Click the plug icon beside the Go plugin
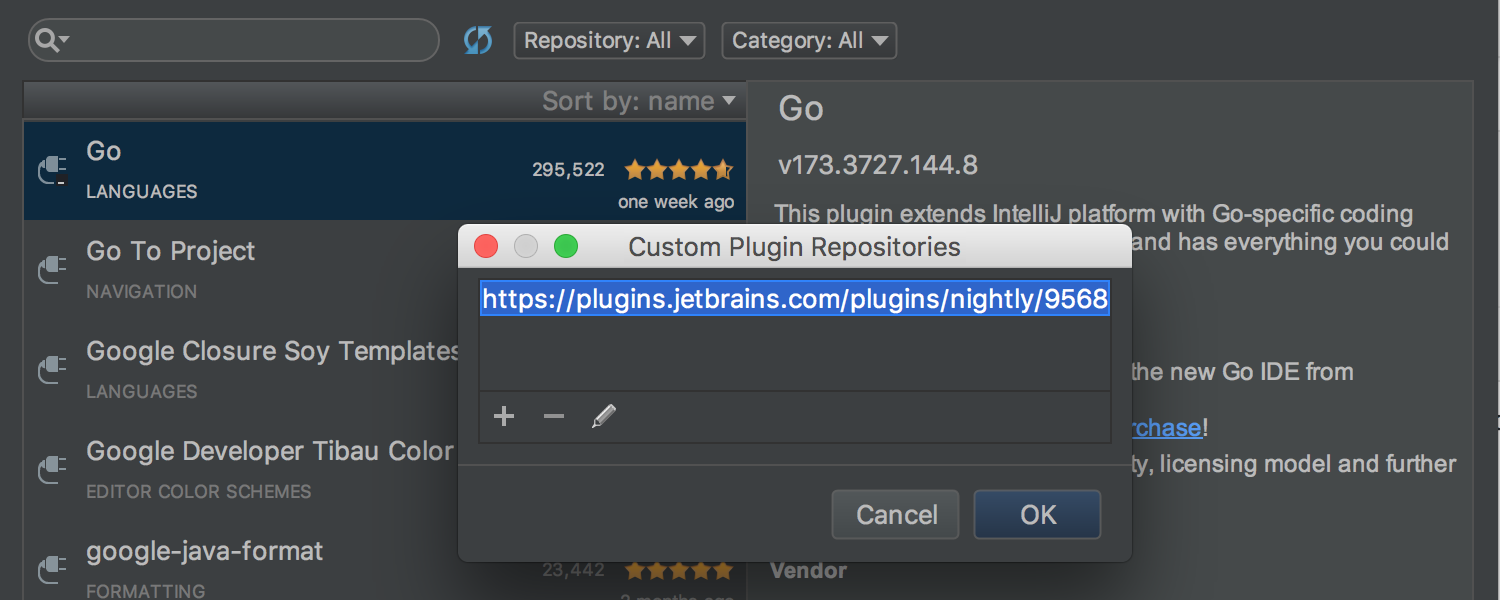This screenshot has height=600, width=1500. (52, 170)
